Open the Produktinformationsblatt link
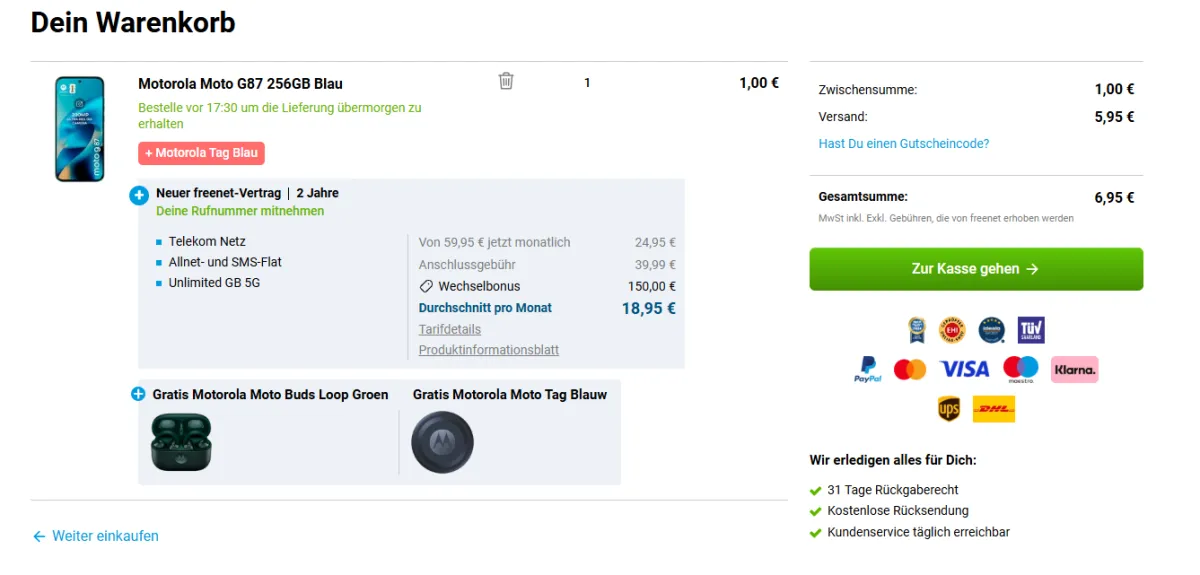 tap(489, 350)
